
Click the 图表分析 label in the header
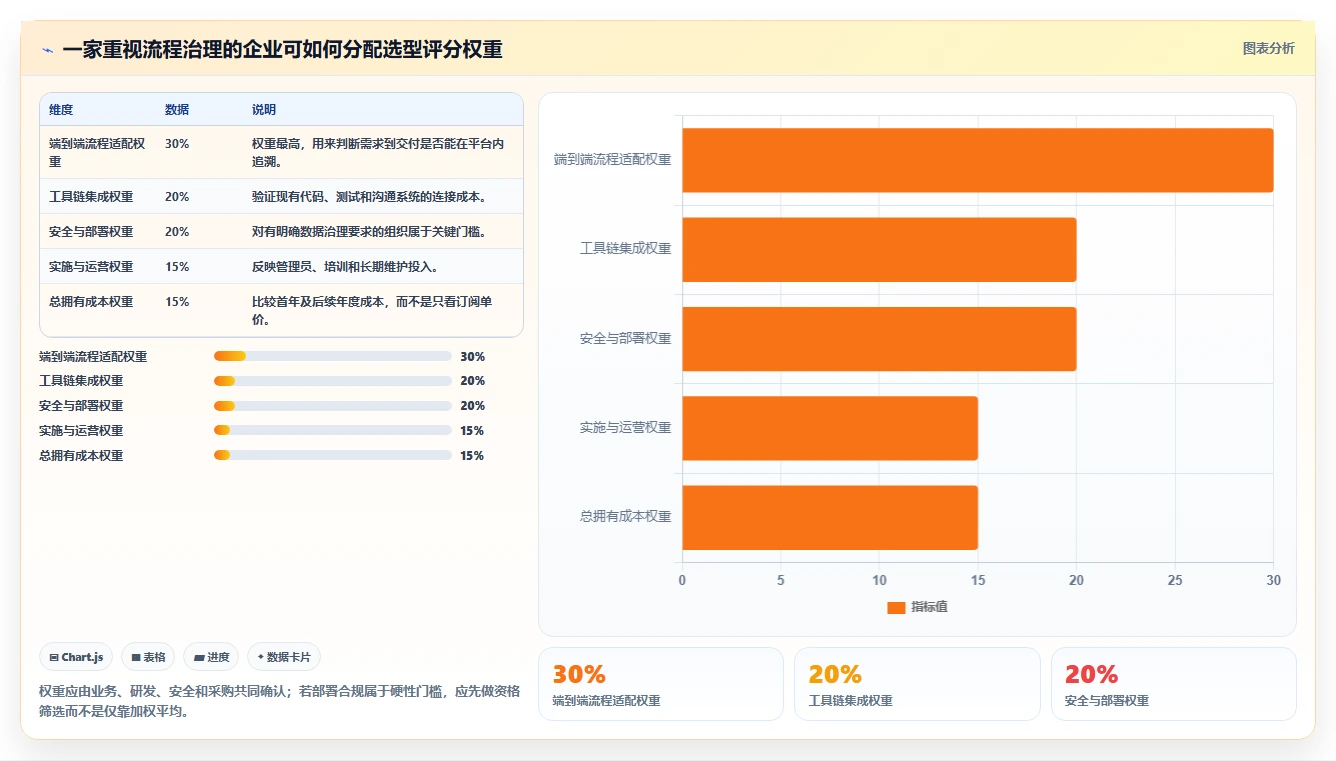pos(1268,48)
